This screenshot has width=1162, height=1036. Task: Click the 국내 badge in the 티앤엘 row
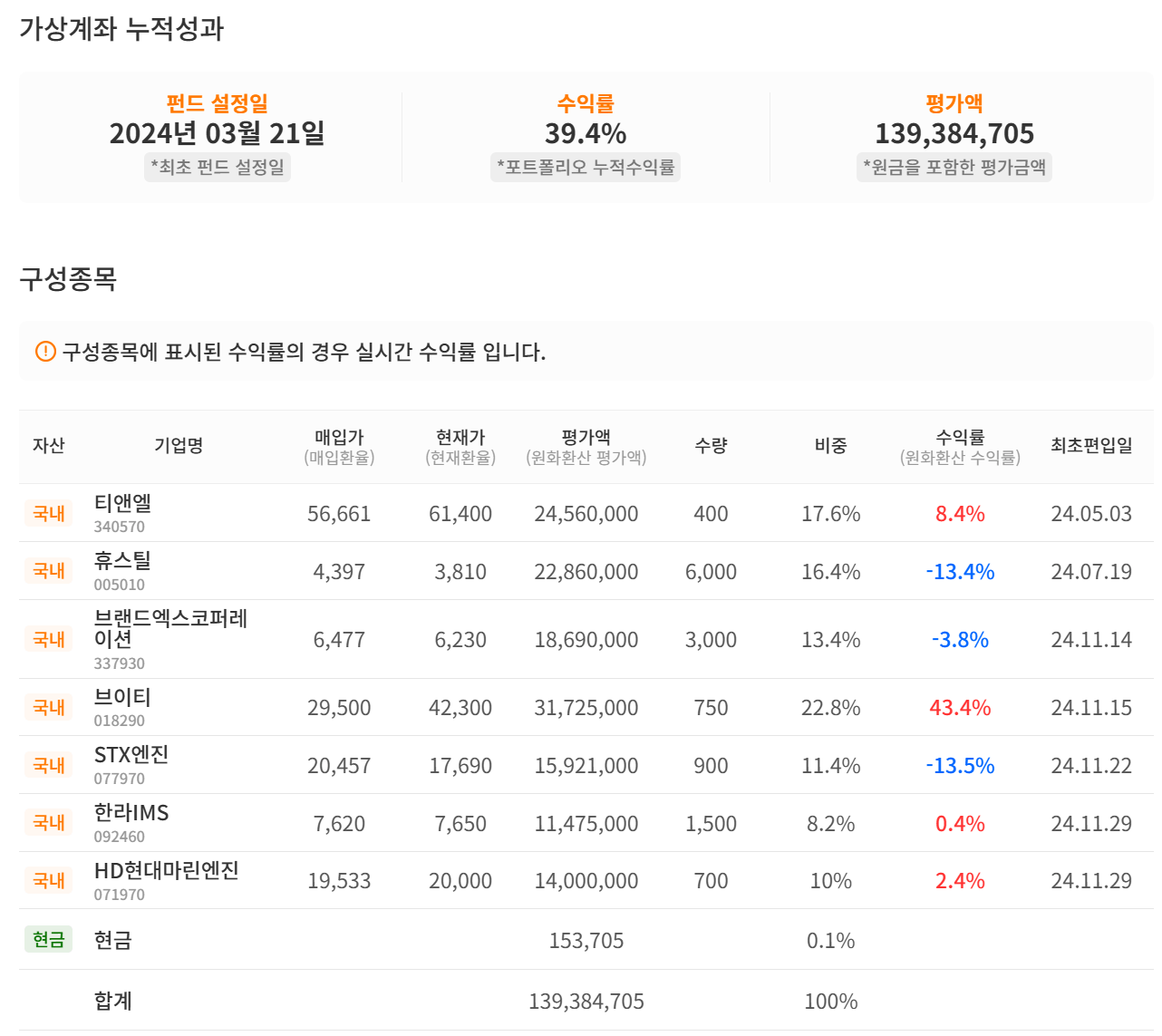click(x=49, y=514)
